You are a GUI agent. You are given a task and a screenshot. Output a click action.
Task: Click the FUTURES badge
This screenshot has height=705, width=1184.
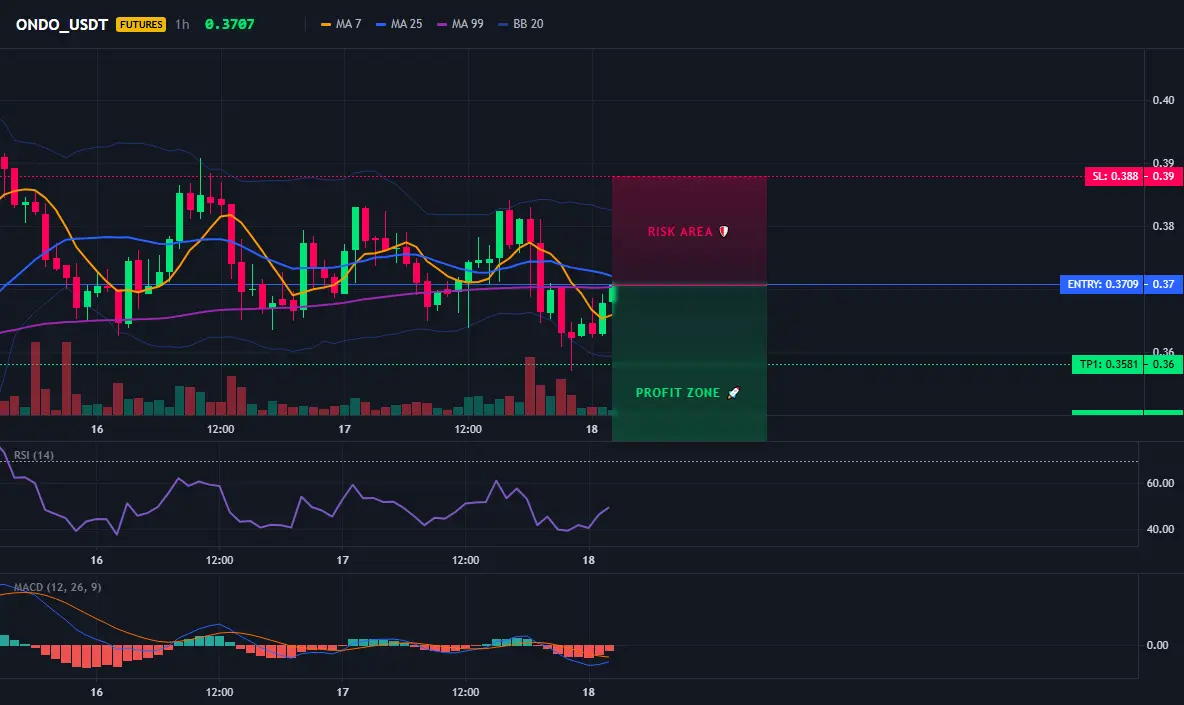(x=141, y=24)
